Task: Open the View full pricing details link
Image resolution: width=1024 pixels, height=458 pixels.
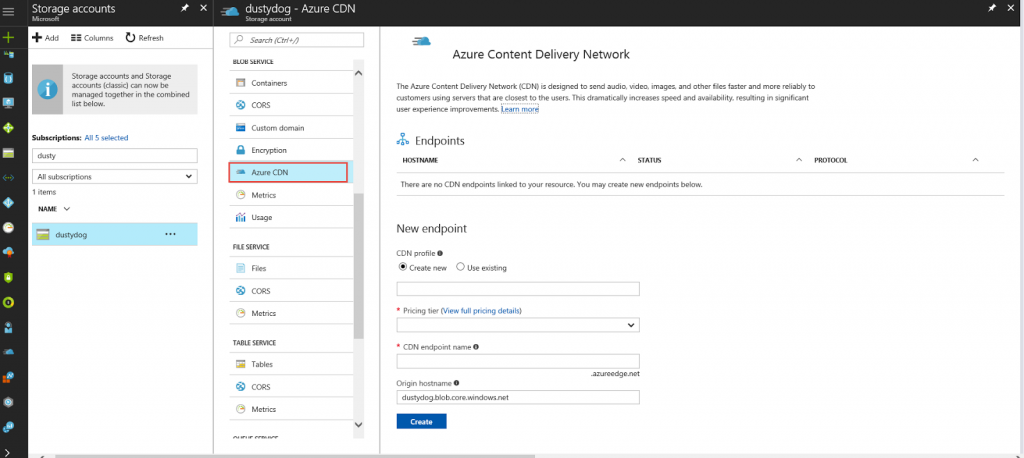Action: click(x=481, y=311)
